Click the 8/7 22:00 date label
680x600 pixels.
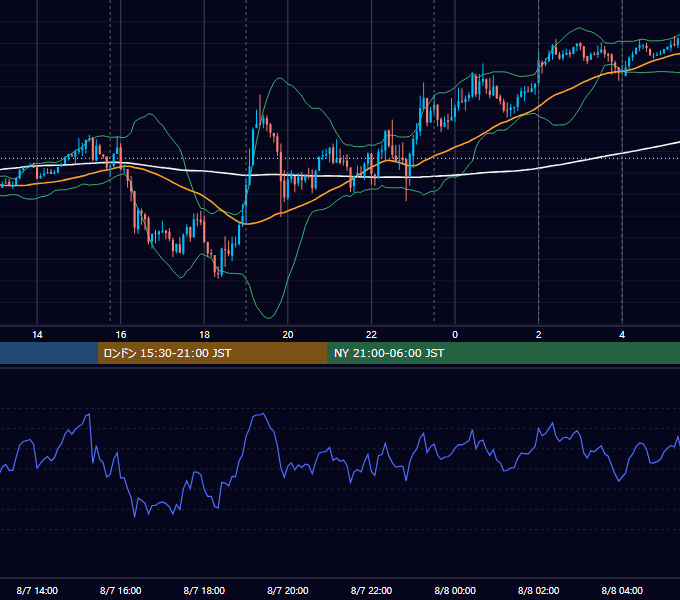[371, 590]
